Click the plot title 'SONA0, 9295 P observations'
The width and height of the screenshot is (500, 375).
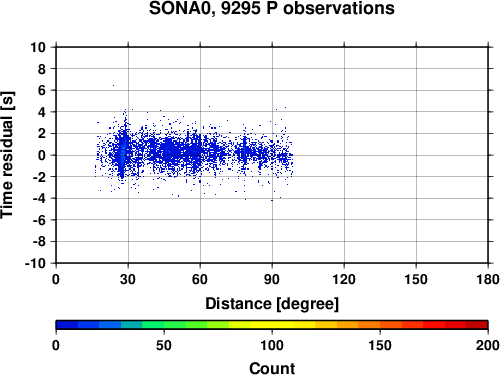point(272,8)
